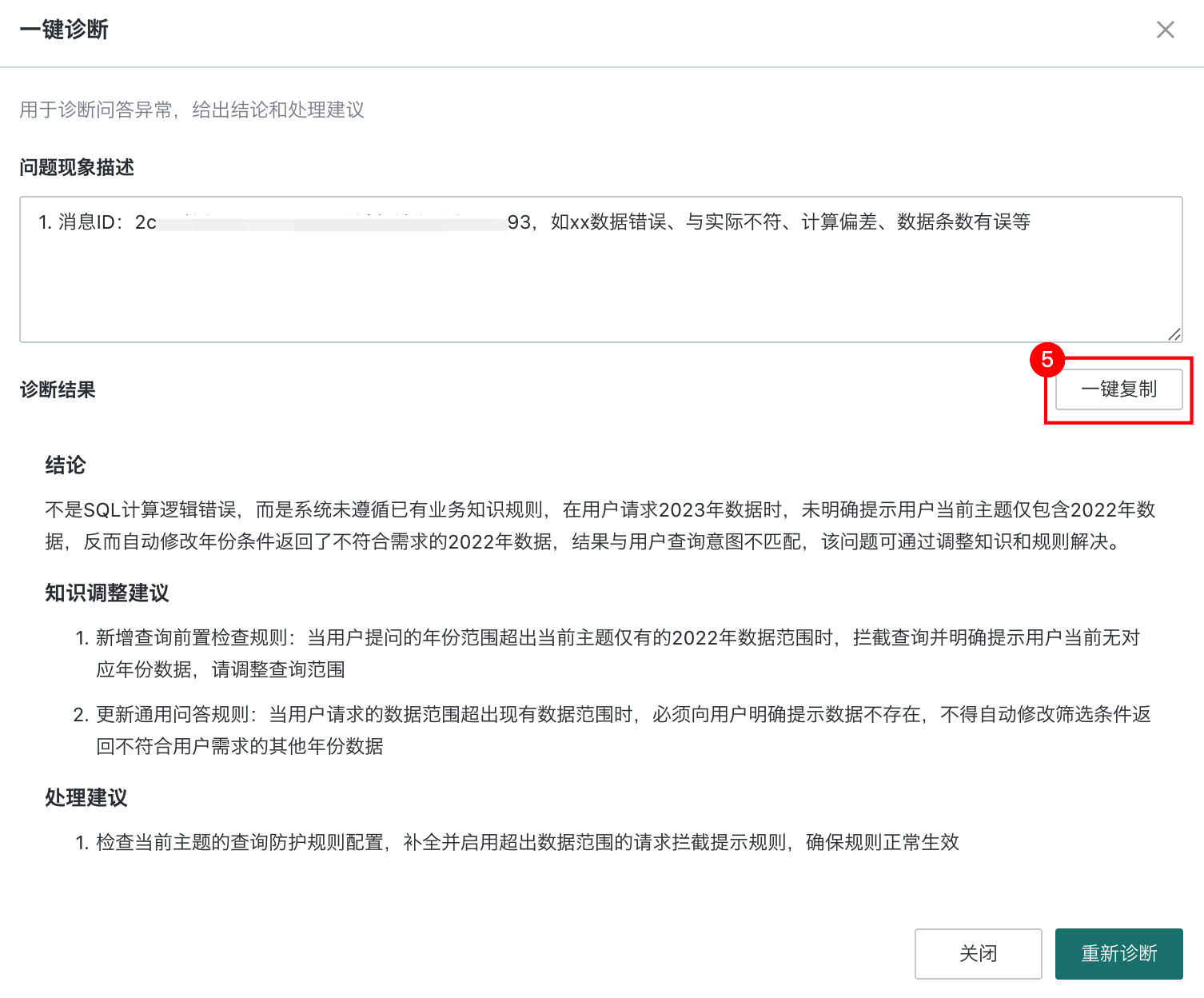Viewport: 1204px width, 998px height.
Task: Select the 更新通用问答规则 list item
Action: (x=612, y=730)
